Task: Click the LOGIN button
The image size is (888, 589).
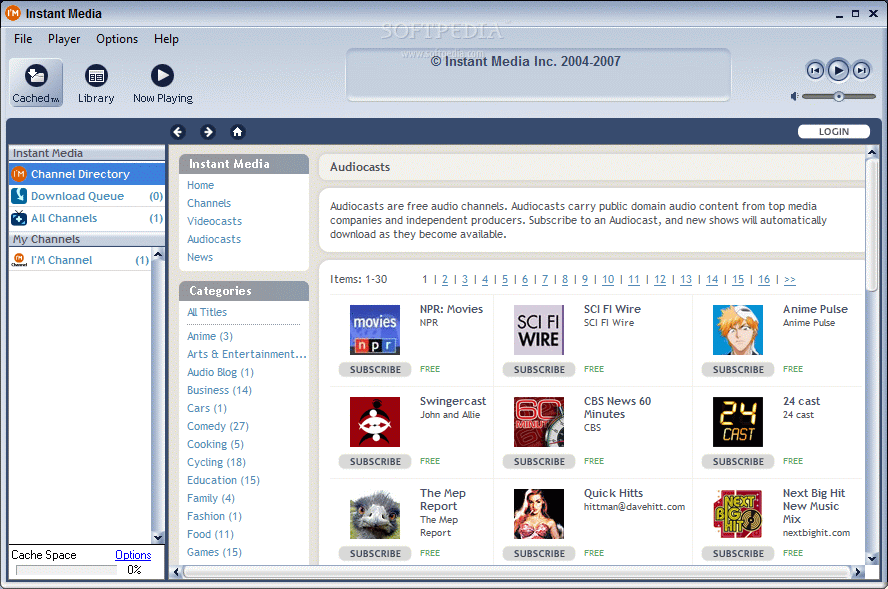Action: click(x=834, y=131)
